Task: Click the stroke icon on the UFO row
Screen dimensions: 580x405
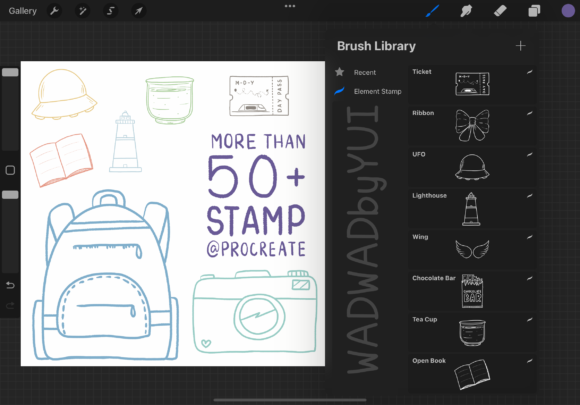Action: 529,155
